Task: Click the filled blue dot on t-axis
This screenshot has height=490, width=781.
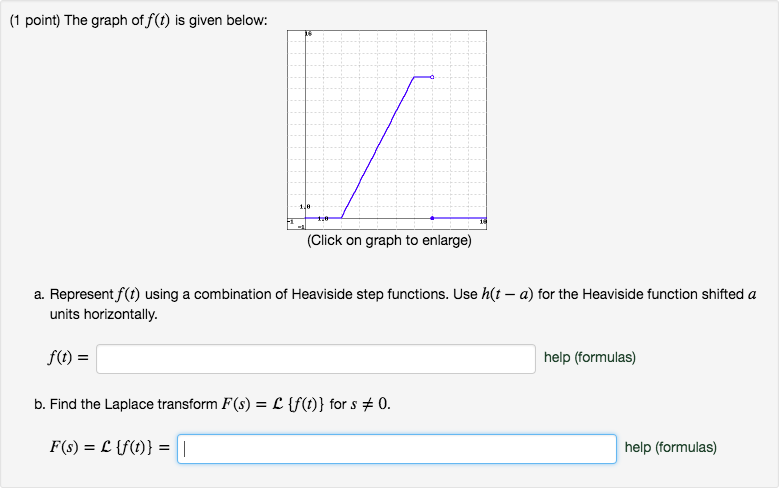Action: 432,218
